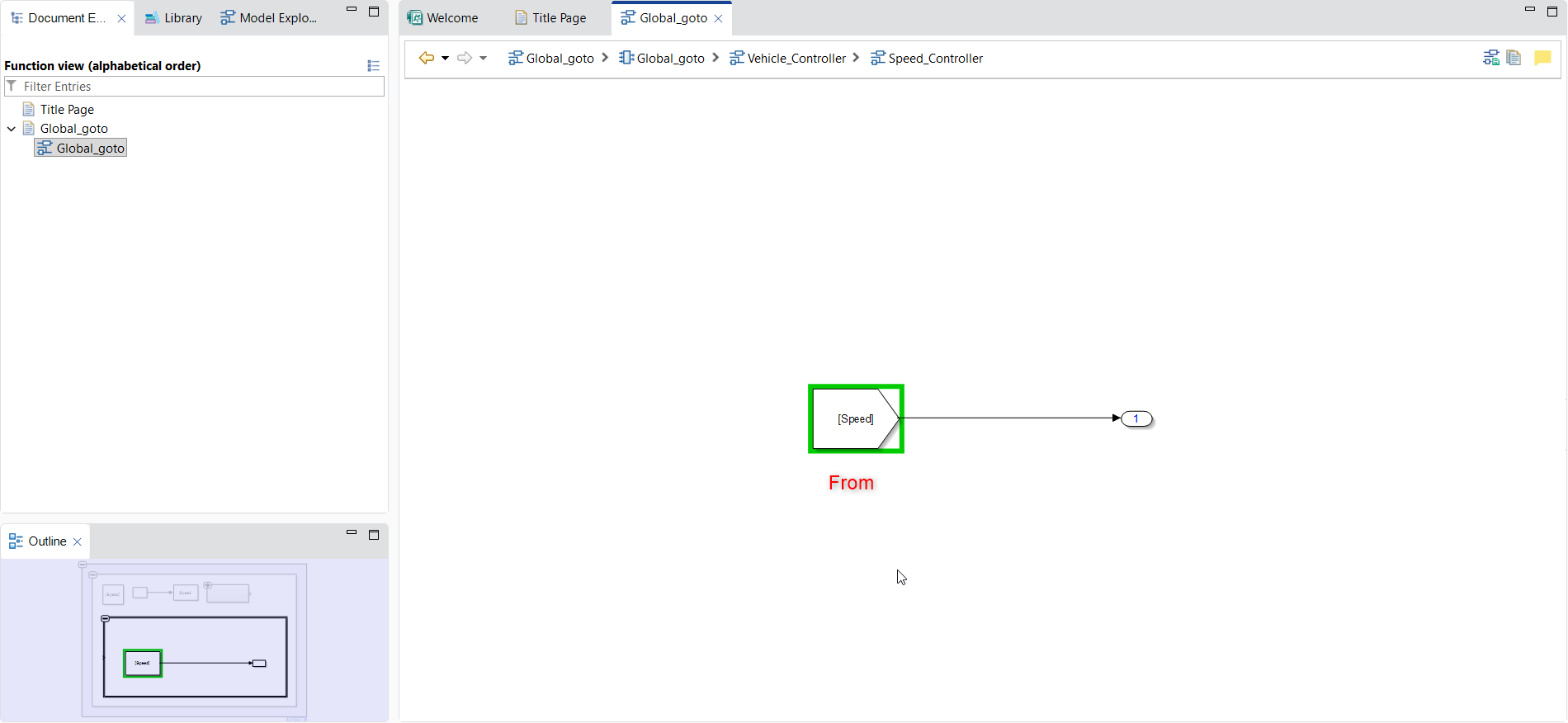Open the forward navigation history dropdown
Viewport: 1568px width, 723px height.
point(484,58)
